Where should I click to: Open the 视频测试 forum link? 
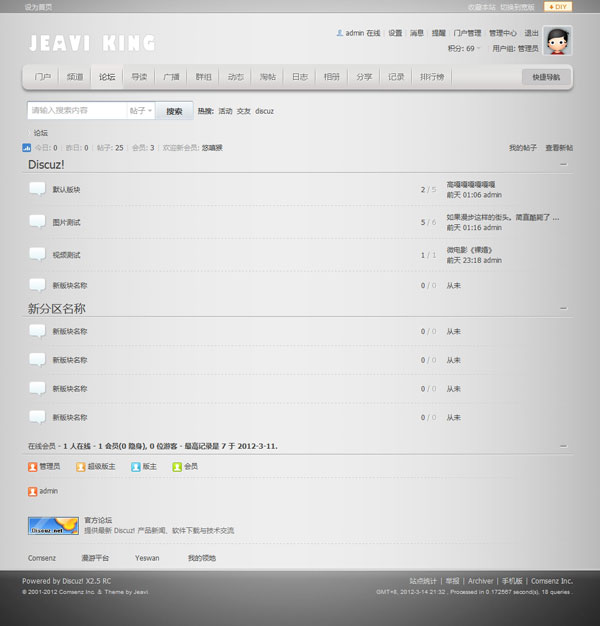click(x=66, y=255)
